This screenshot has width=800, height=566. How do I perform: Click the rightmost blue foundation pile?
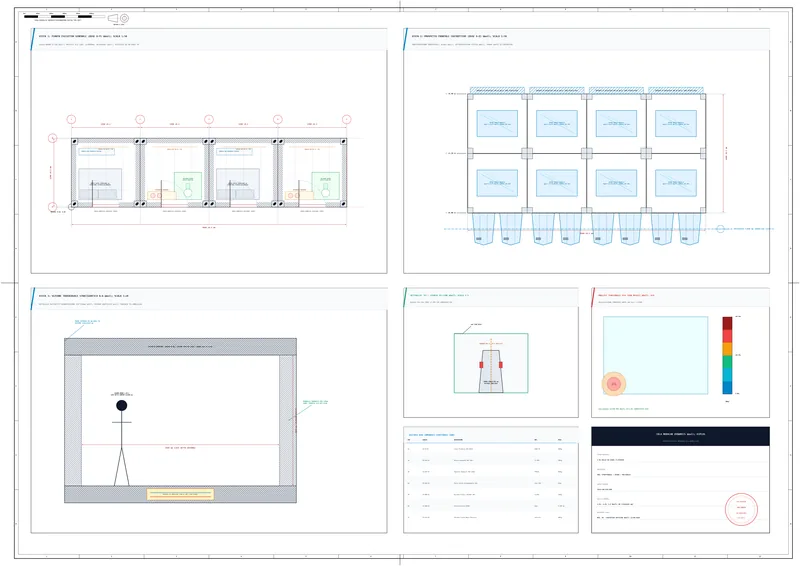click(690, 229)
